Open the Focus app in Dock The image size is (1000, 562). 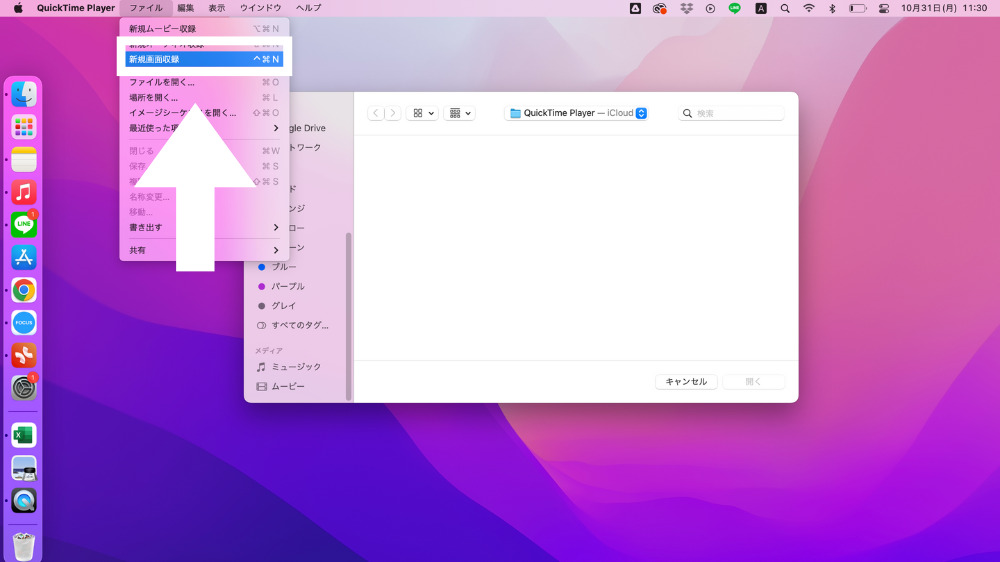pyautogui.click(x=24, y=323)
